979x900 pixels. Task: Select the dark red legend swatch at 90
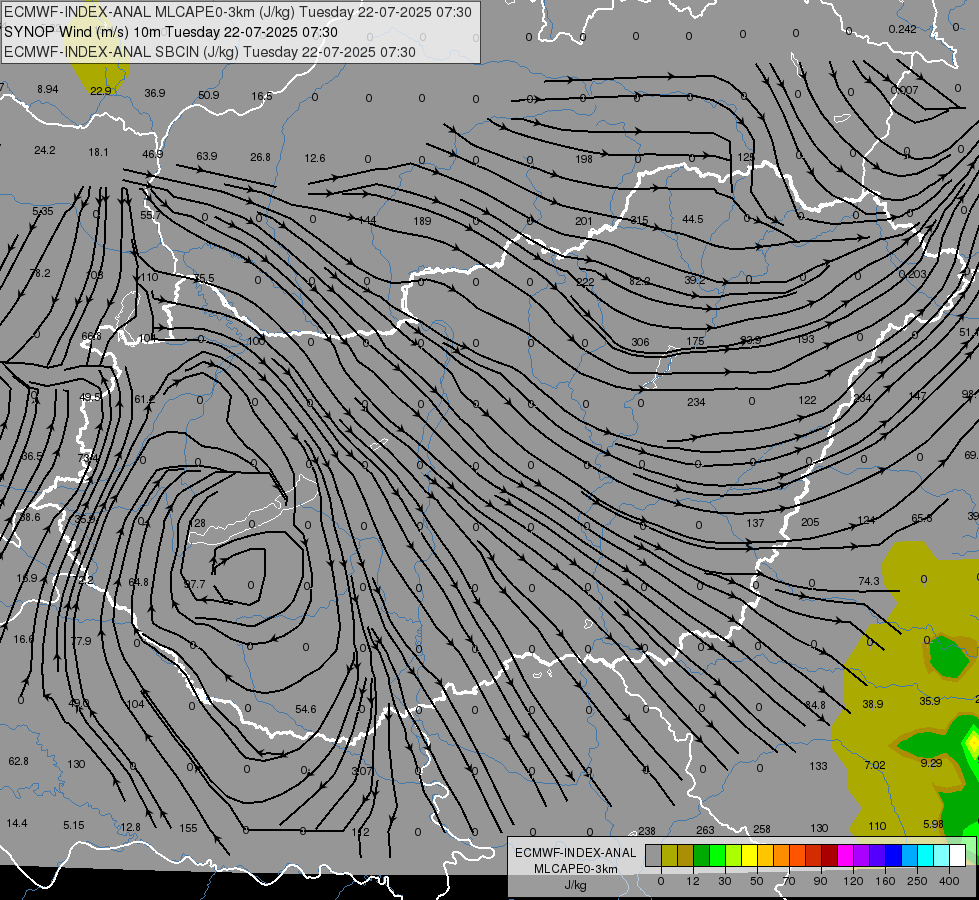pos(830,855)
